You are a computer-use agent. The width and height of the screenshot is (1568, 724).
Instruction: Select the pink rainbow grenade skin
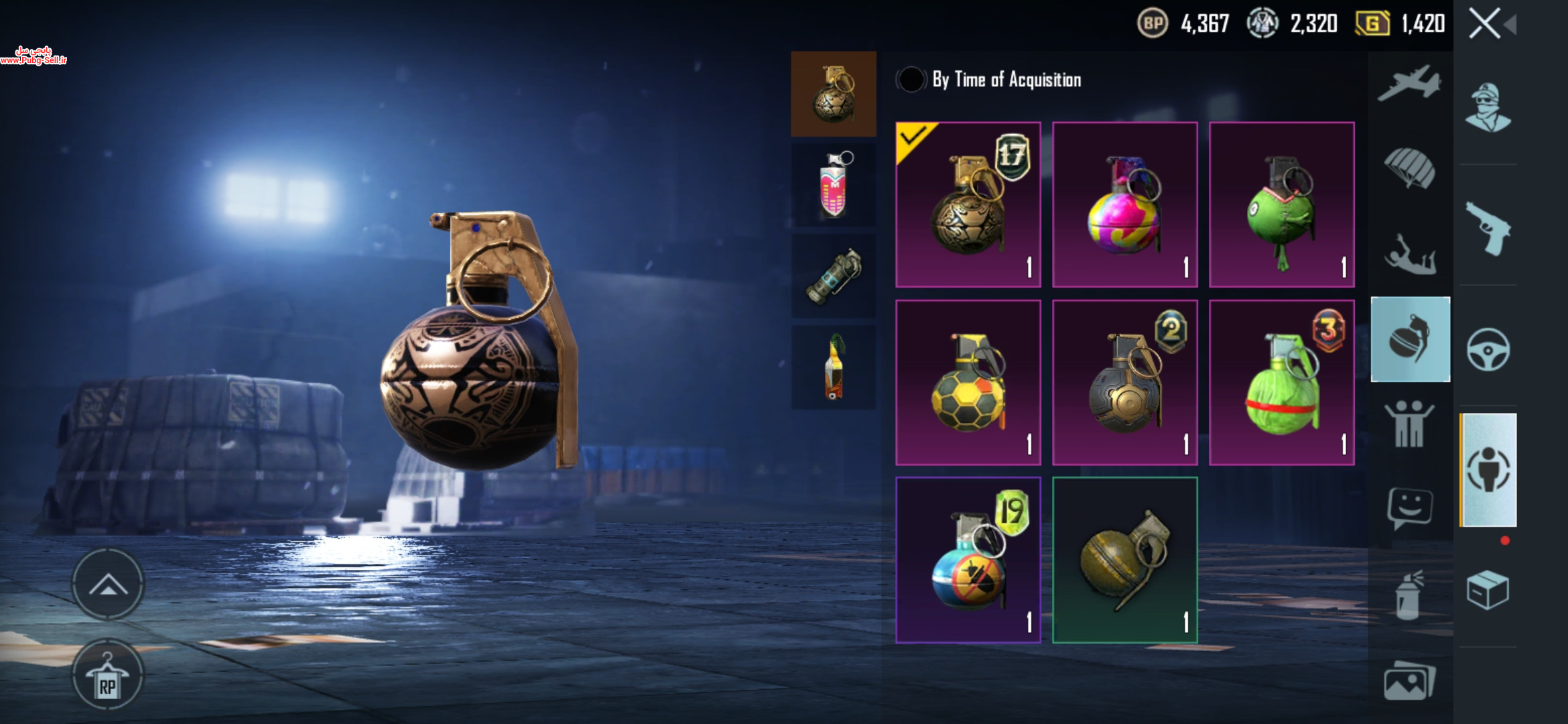(x=1125, y=204)
